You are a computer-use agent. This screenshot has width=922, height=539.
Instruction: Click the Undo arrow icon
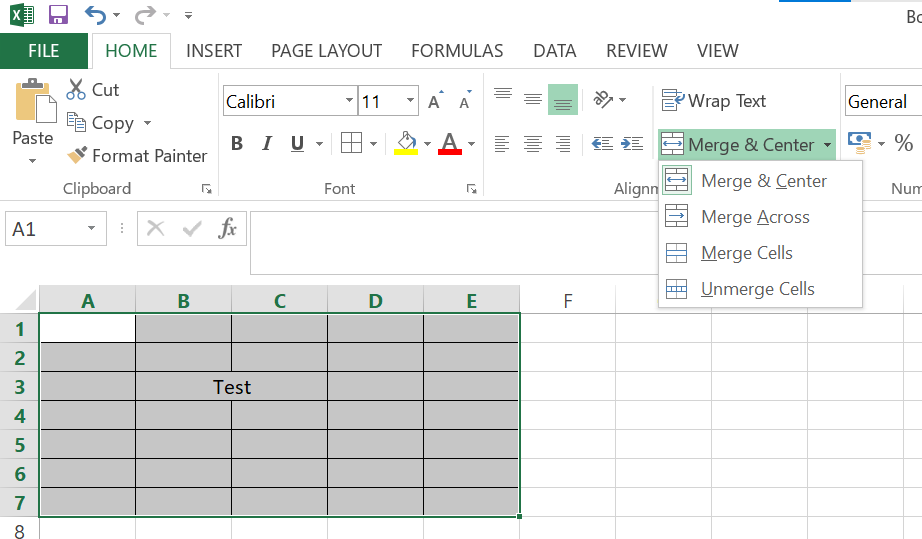point(95,15)
